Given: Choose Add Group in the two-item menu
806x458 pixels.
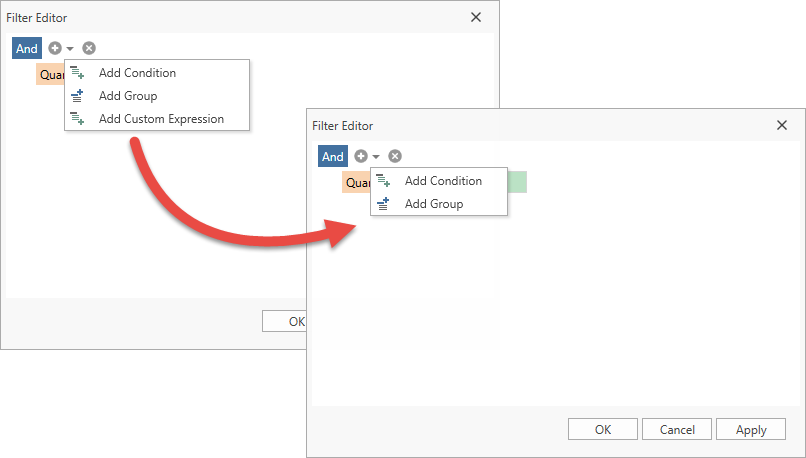Looking at the screenshot, I should pos(433,204).
